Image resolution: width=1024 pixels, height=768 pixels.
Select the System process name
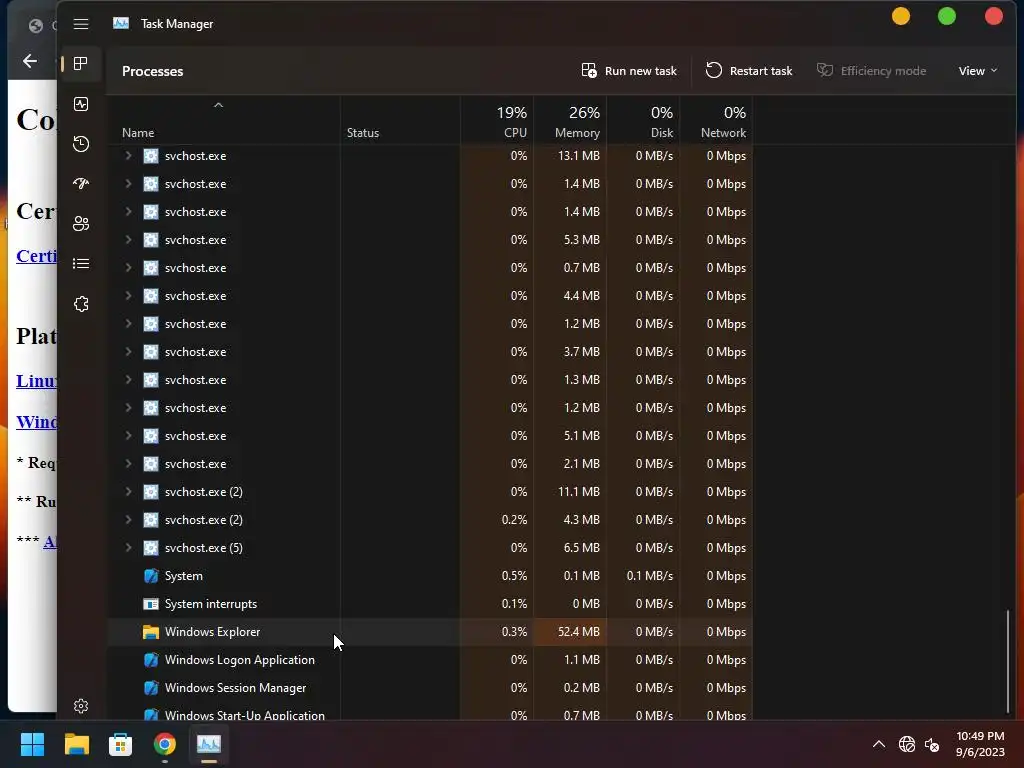pos(184,576)
